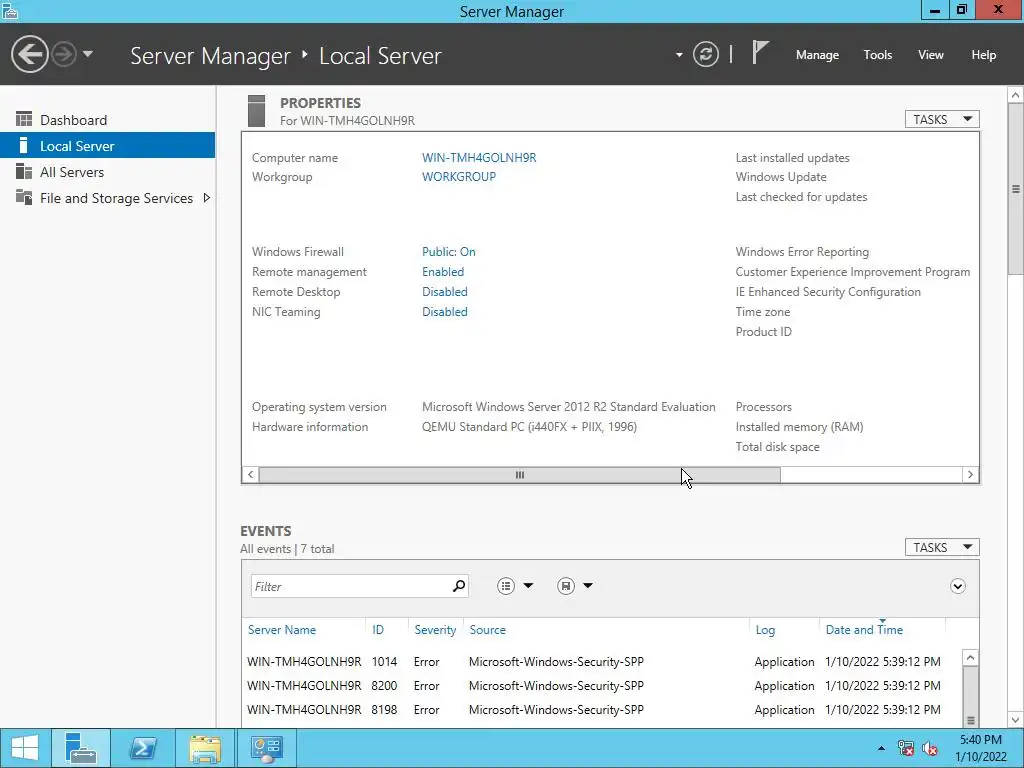Select event row with ID 1014
The height and width of the screenshot is (768, 1024).
pyautogui.click(x=601, y=662)
